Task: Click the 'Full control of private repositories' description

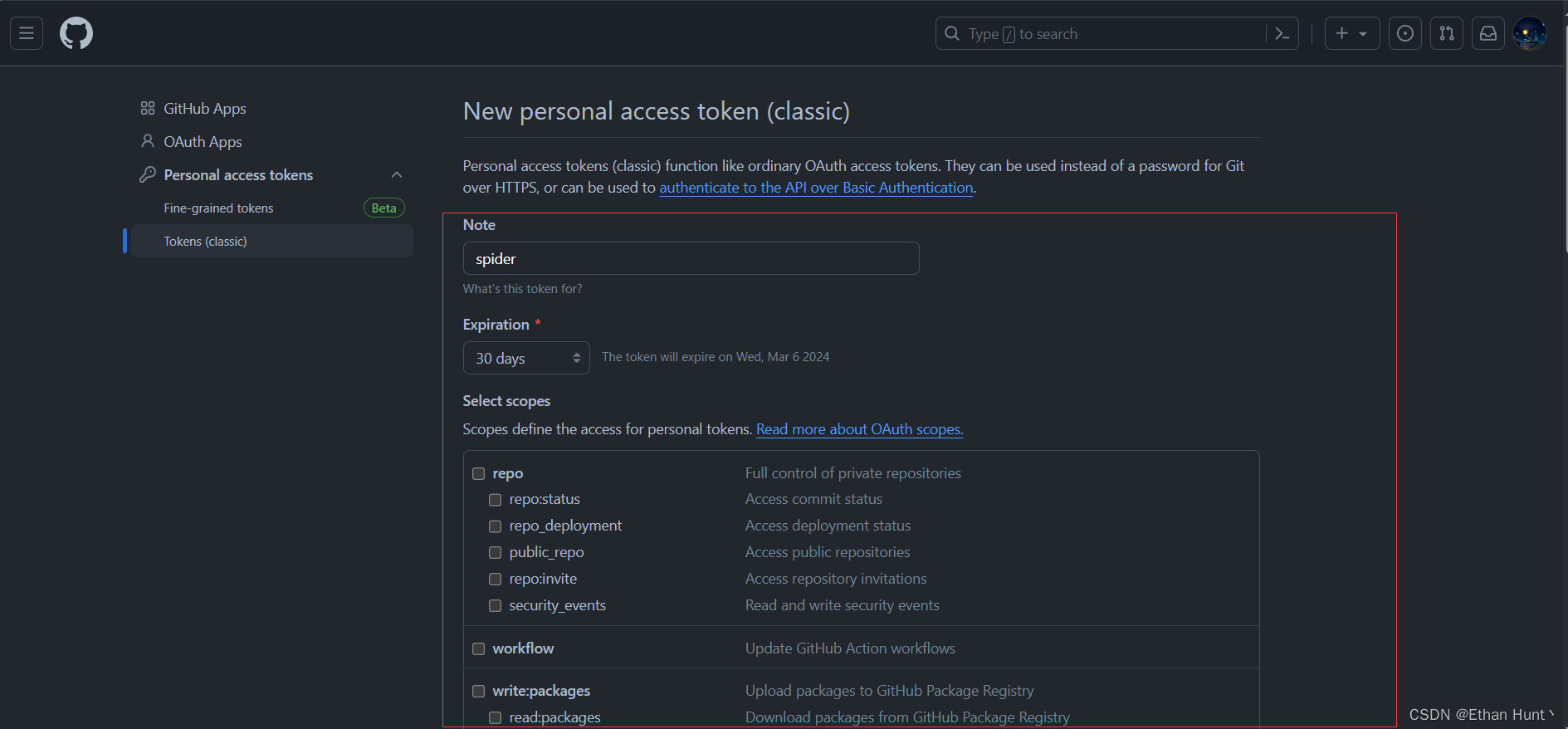Action: pos(853,473)
